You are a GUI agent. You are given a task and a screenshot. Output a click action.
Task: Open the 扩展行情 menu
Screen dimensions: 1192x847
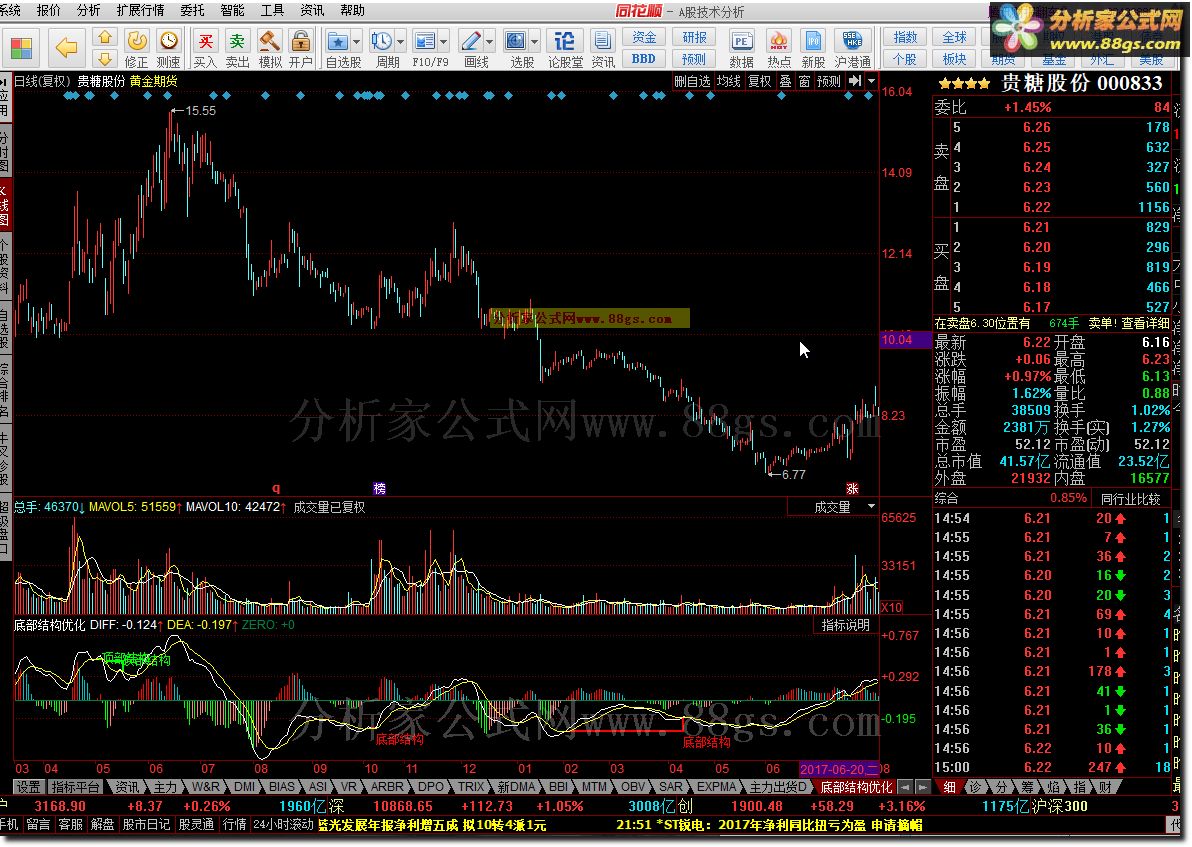click(141, 11)
